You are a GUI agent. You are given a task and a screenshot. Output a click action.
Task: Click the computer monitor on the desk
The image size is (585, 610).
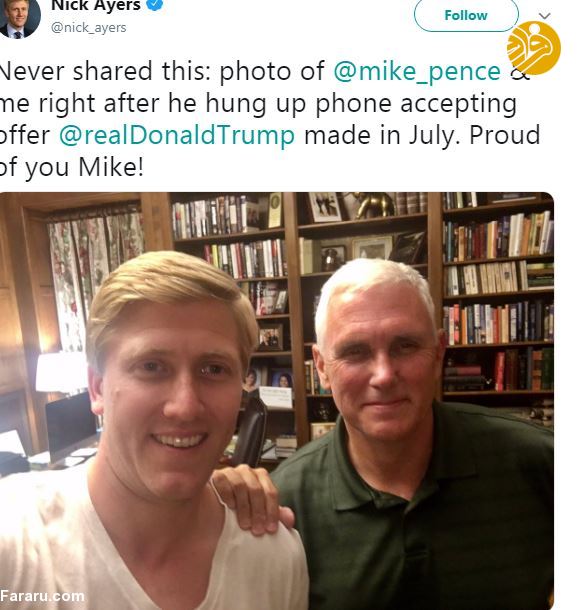tap(71, 422)
